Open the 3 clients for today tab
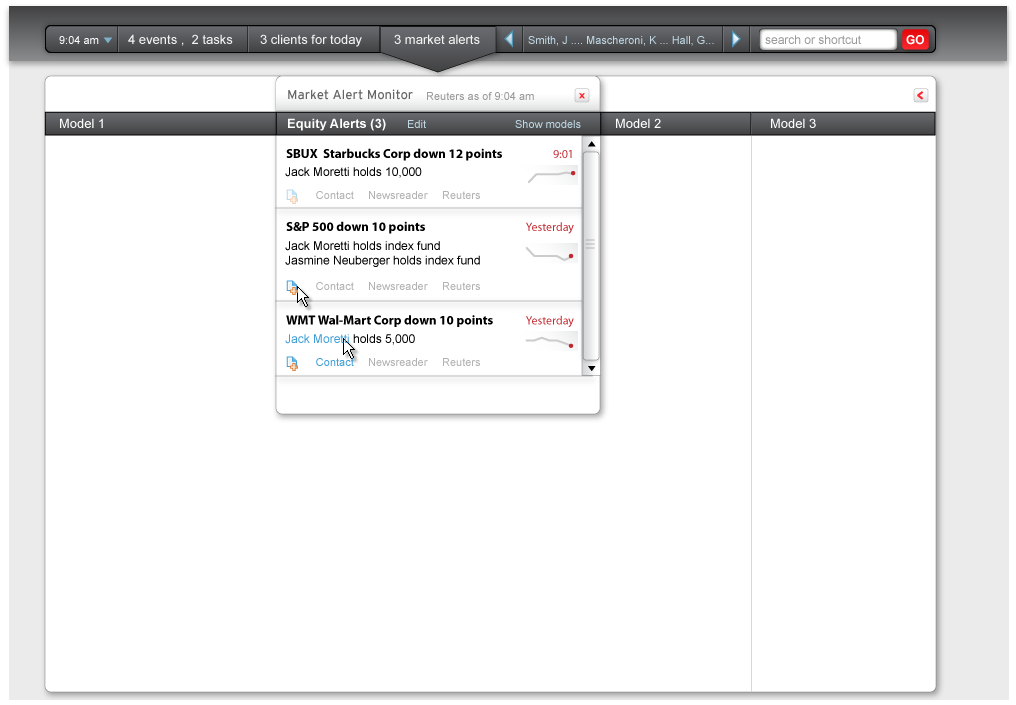The width and height of the screenshot is (1016, 705). (x=311, y=40)
